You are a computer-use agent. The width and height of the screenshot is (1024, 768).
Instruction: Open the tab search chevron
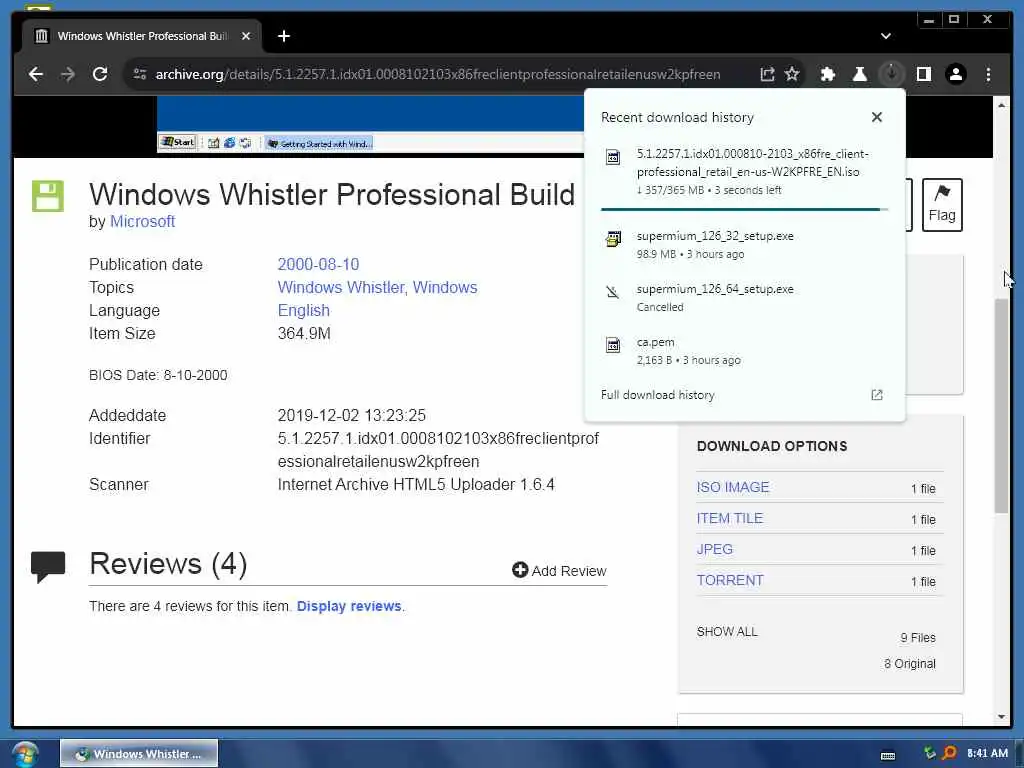pyautogui.click(x=886, y=36)
